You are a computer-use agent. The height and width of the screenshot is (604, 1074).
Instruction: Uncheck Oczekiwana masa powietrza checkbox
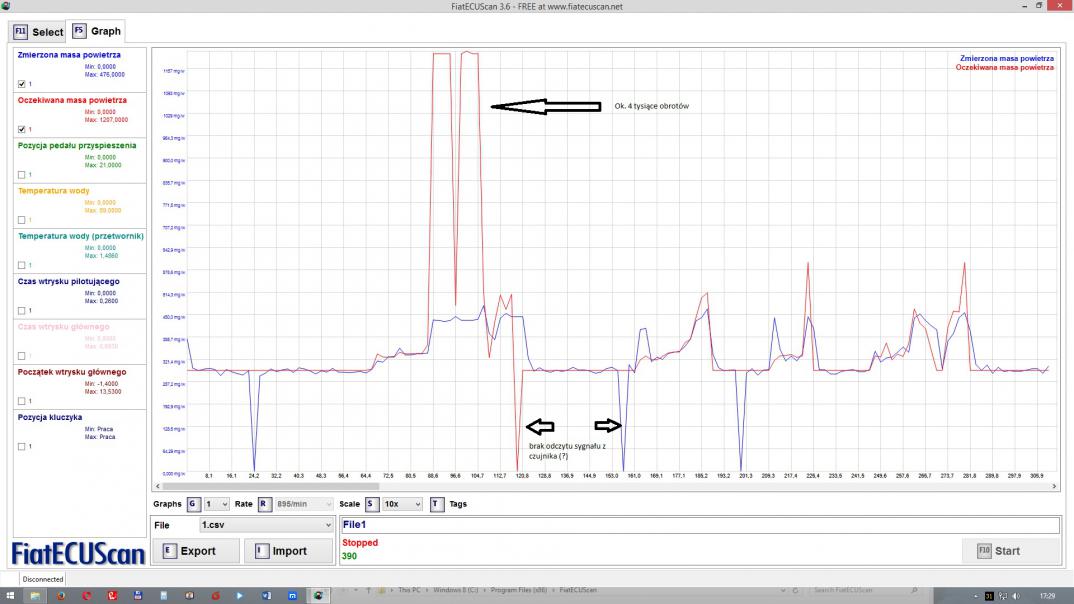pos(21,129)
